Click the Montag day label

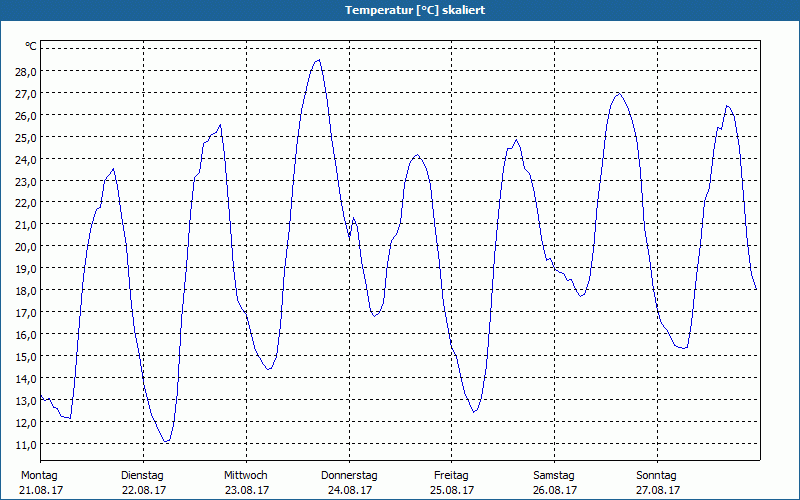(39, 475)
